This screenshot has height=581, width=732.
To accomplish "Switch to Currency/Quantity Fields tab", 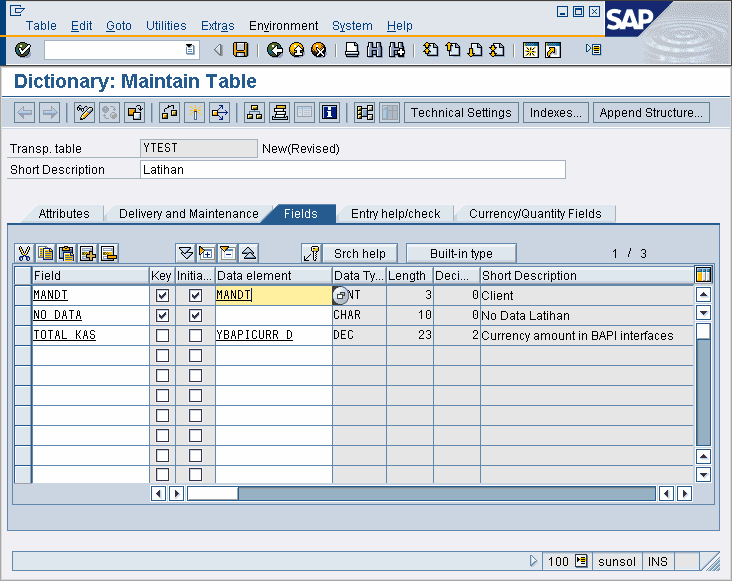I will point(535,214).
